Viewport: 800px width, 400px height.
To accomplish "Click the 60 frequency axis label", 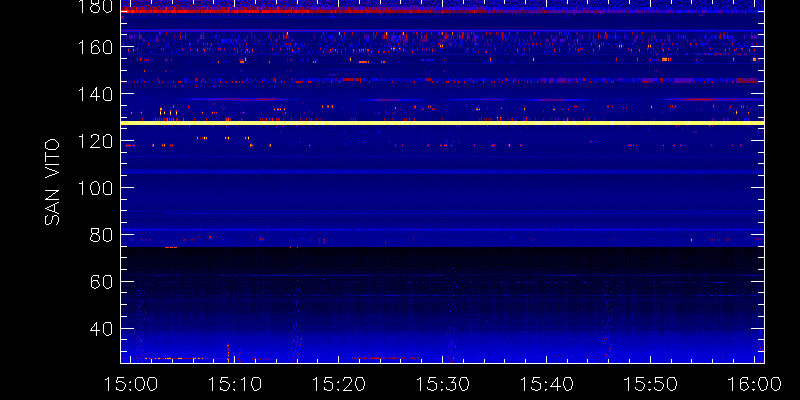I will [x=101, y=282].
